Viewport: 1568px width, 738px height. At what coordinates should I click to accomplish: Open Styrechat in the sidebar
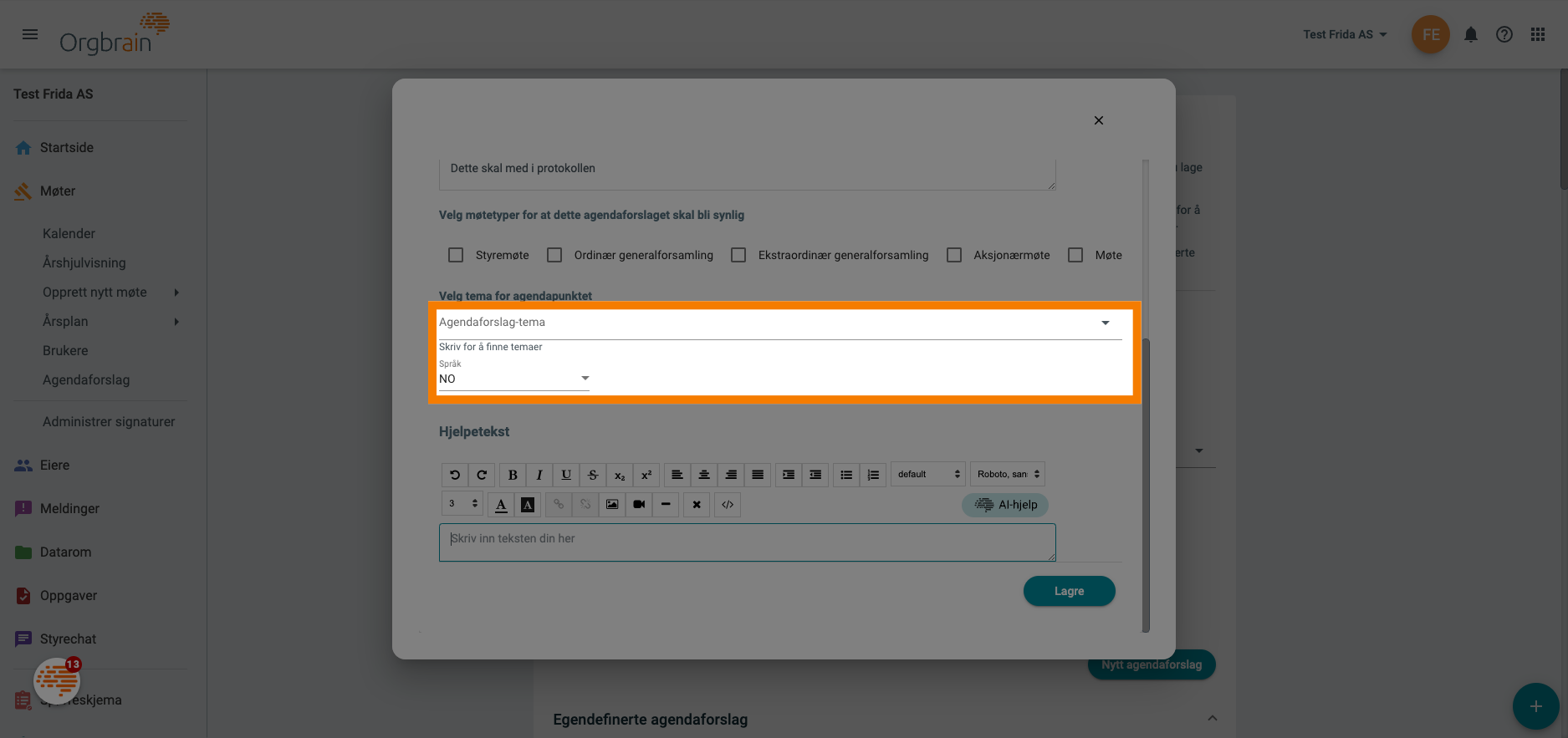(68, 639)
